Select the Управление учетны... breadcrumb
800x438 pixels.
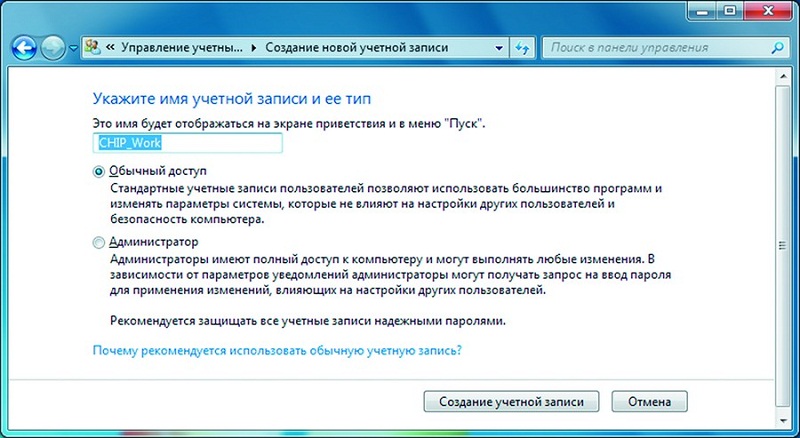click(182, 48)
